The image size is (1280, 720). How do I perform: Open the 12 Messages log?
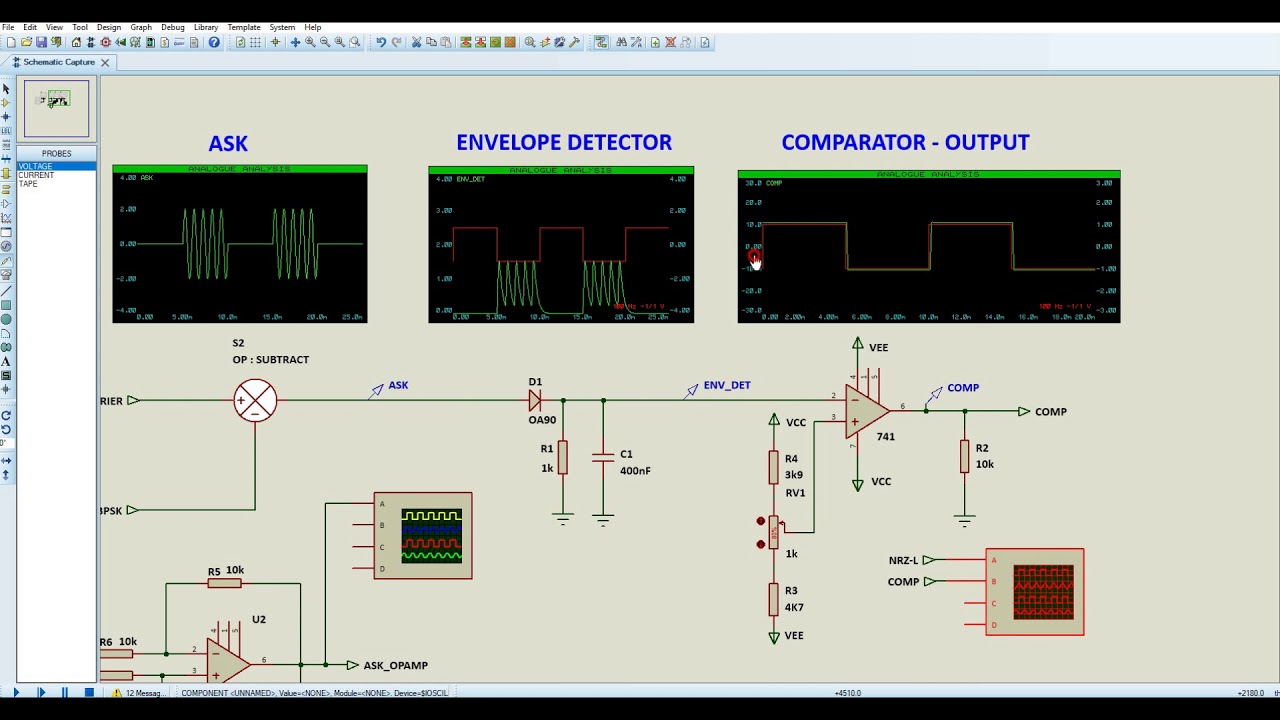pyautogui.click(x=138, y=693)
